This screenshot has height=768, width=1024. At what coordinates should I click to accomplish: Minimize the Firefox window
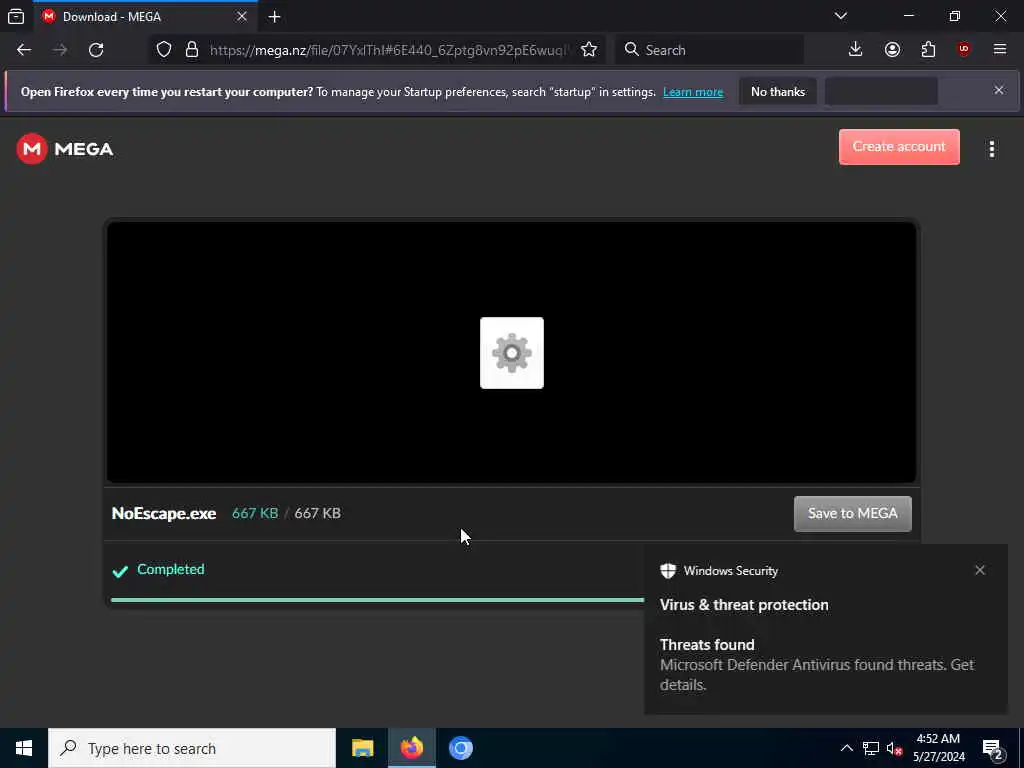click(908, 16)
